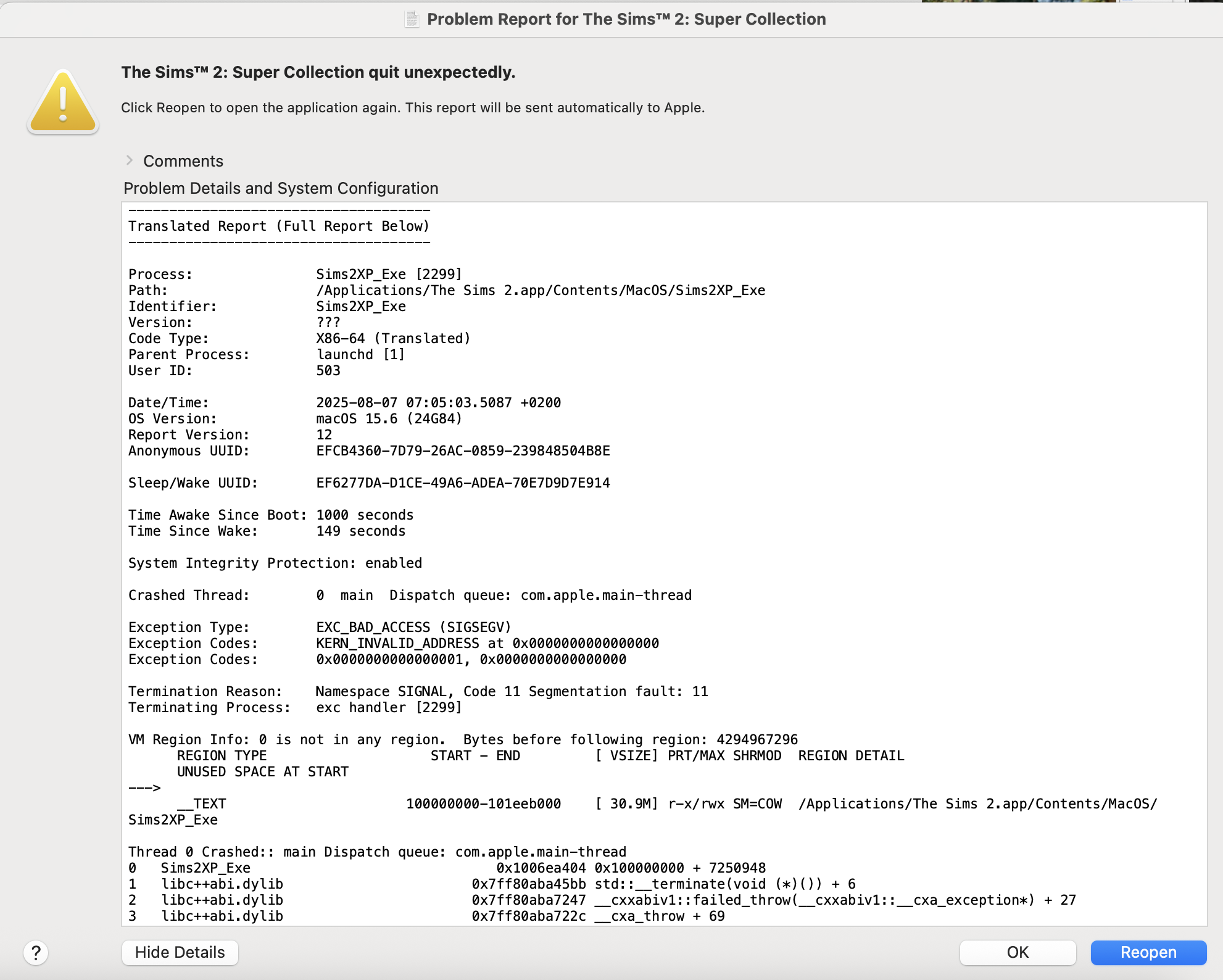Click the Hide Details button
Image resolution: width=1223 pixels, height=980 pixels.
click(x=180, y=952)
